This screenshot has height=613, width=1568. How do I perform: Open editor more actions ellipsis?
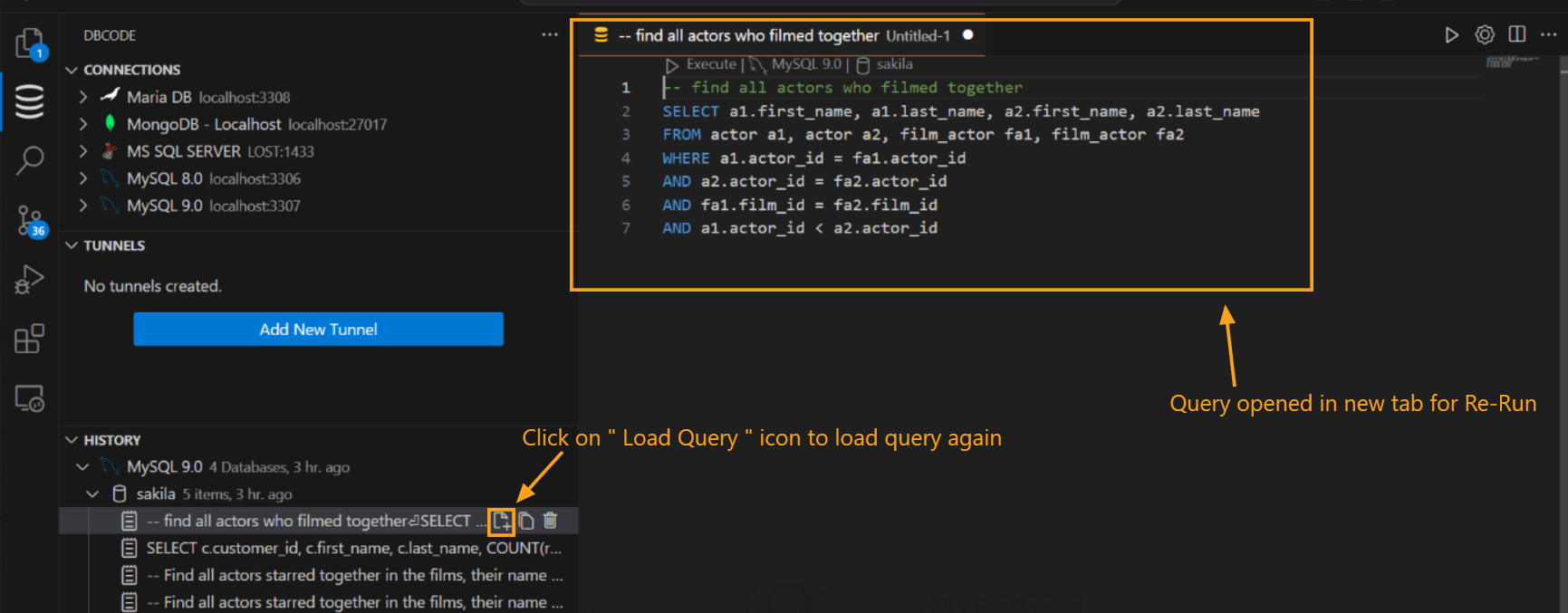tap(1548, 34)
